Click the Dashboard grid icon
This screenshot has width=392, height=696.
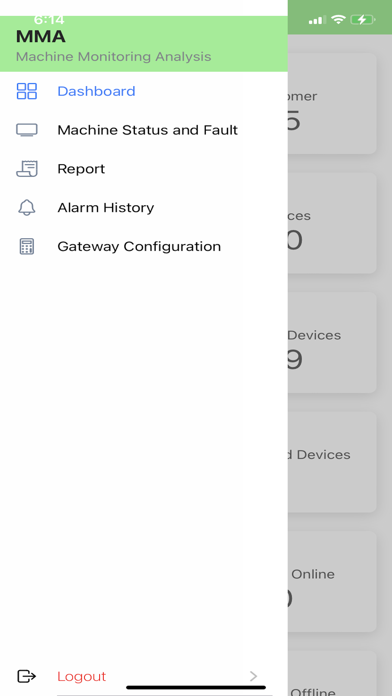tap(27, 91)
